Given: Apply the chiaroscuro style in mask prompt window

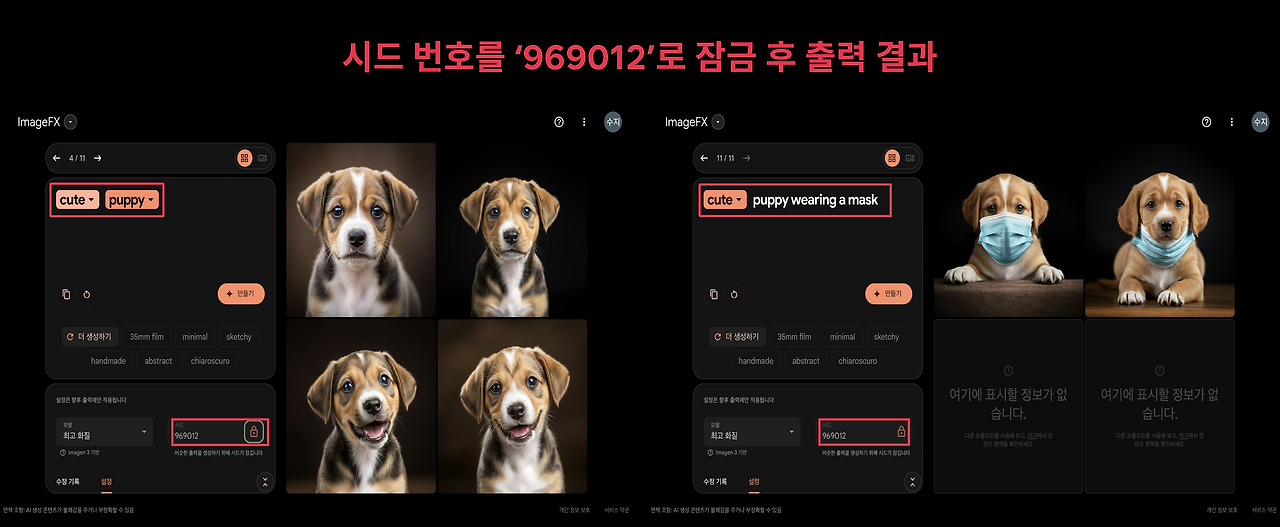Looking at the screenshot, I should 858,361.
